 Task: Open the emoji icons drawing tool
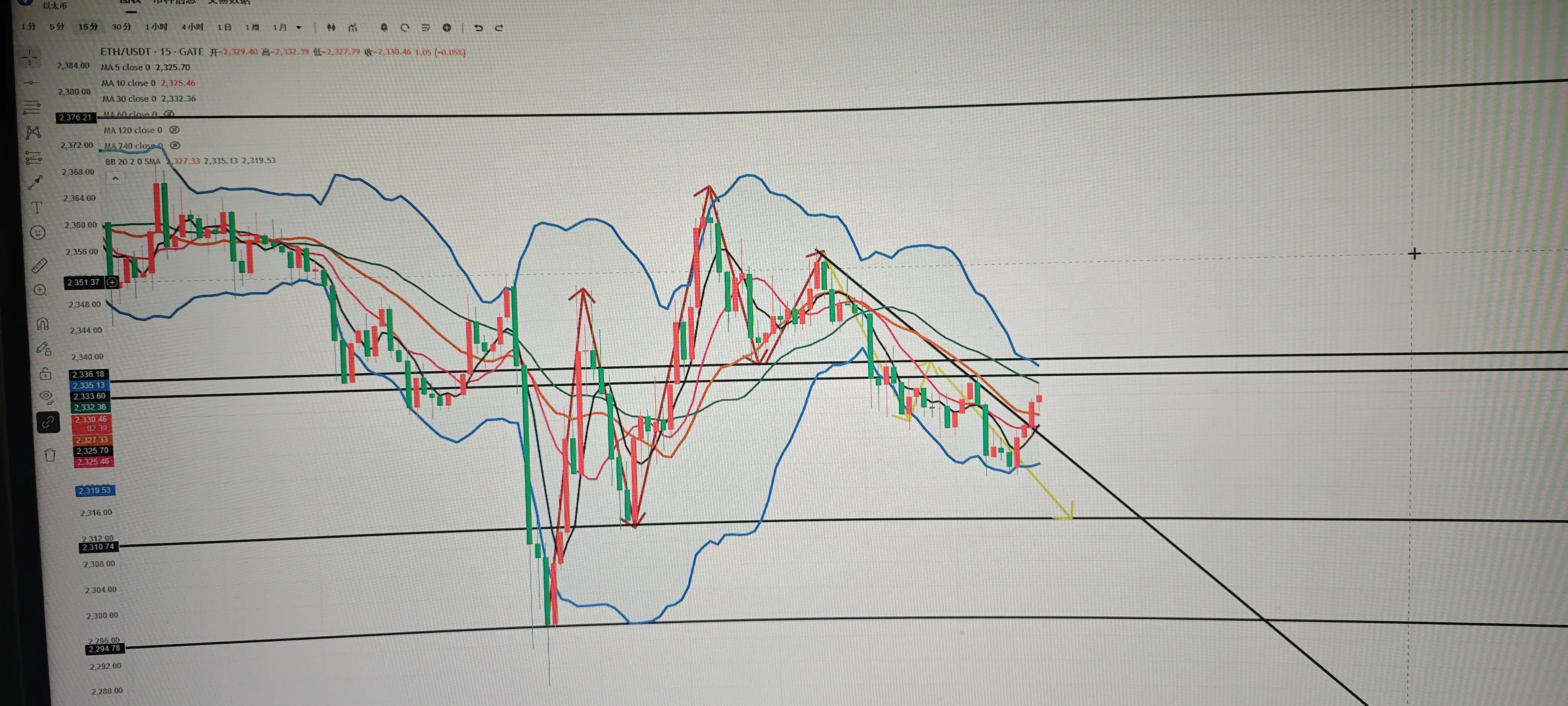(38, 233)
